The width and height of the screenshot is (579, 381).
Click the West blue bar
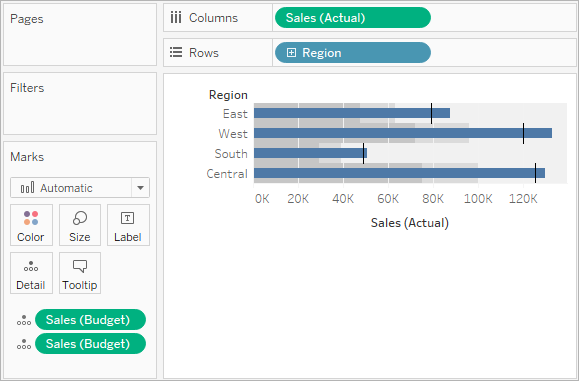pyautogui.click(x=403, y=133)
